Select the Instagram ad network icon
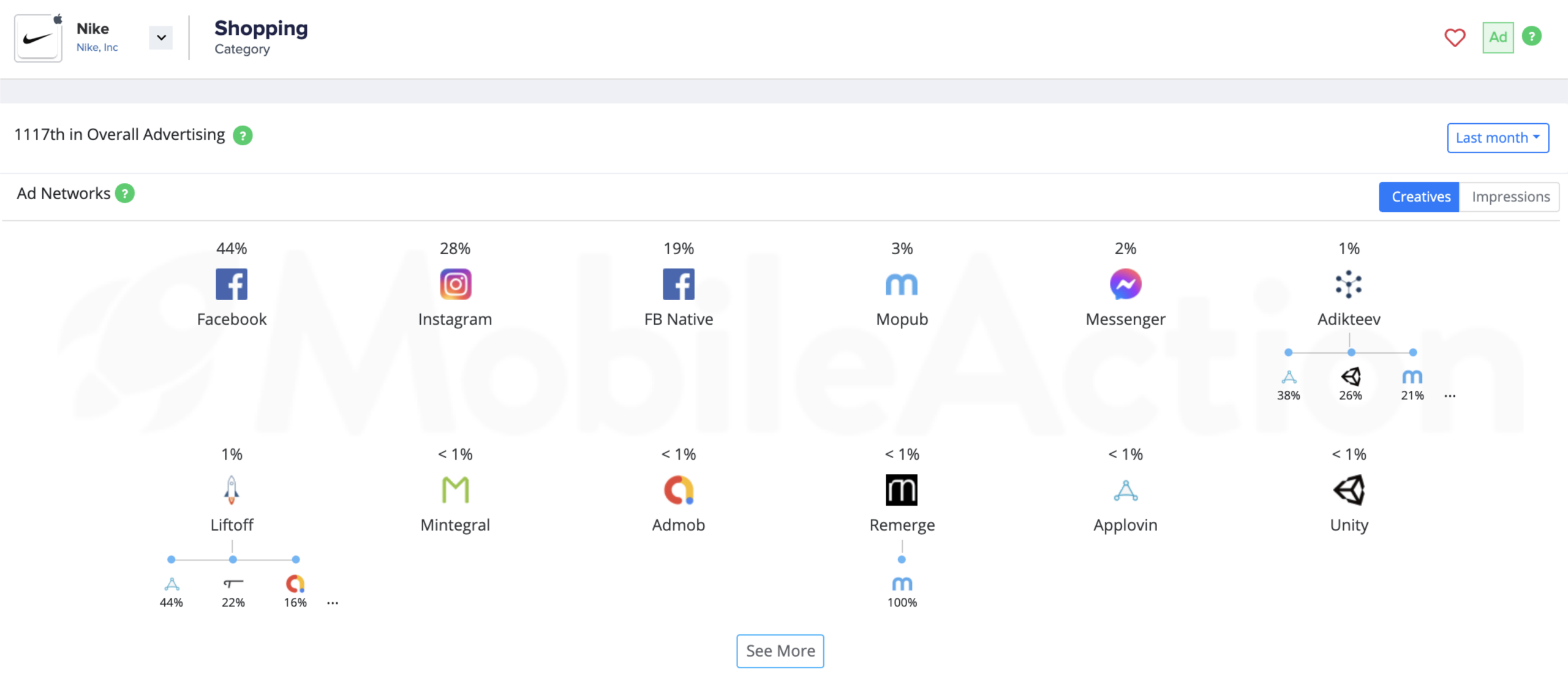 455,284
